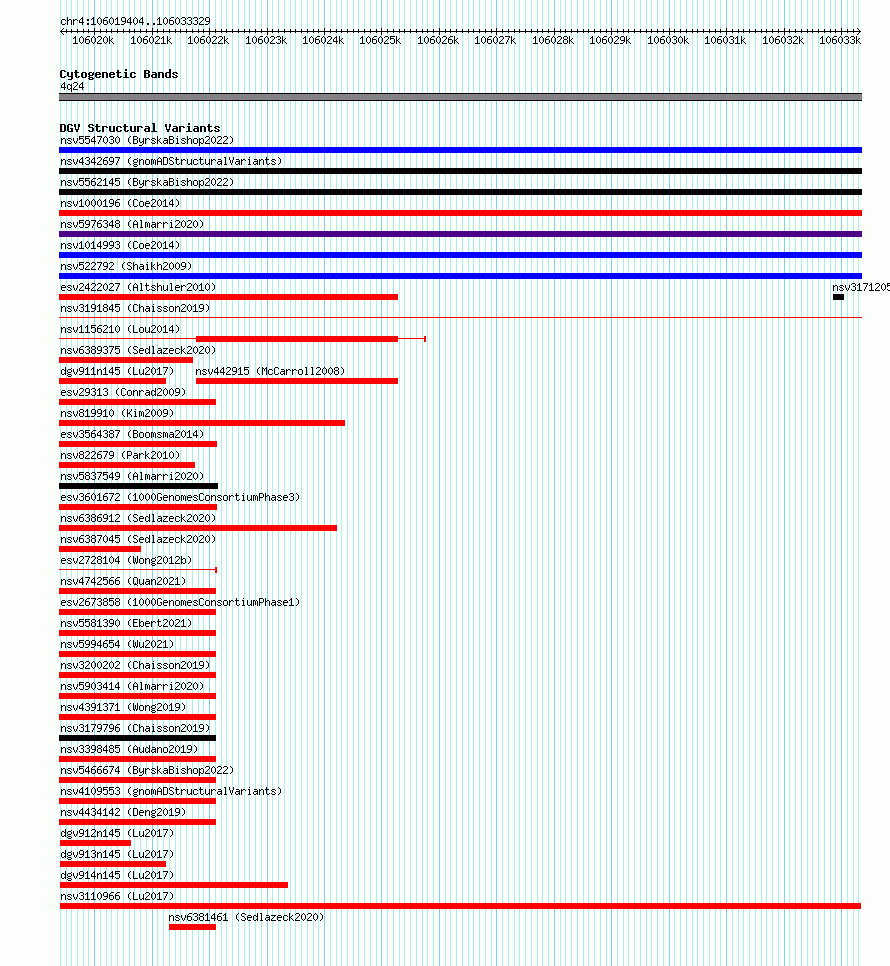Screen dimensions: 890x966
Task: Open nsv3200202 (Chaisson2019) label
Action: pos(135,665)
